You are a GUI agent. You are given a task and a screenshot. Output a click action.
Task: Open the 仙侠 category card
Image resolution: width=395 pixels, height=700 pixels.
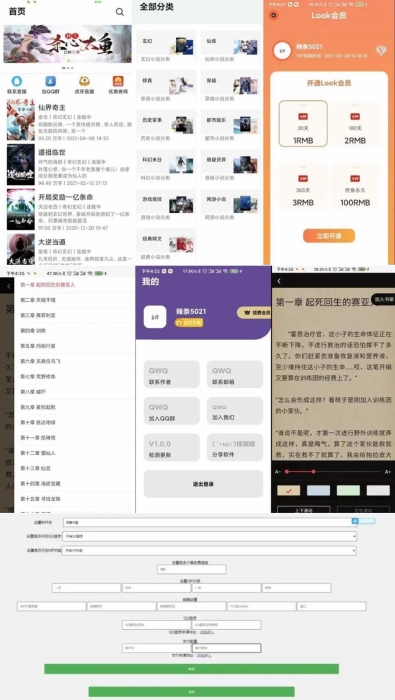pyautogui.click(x=231, y=47)
